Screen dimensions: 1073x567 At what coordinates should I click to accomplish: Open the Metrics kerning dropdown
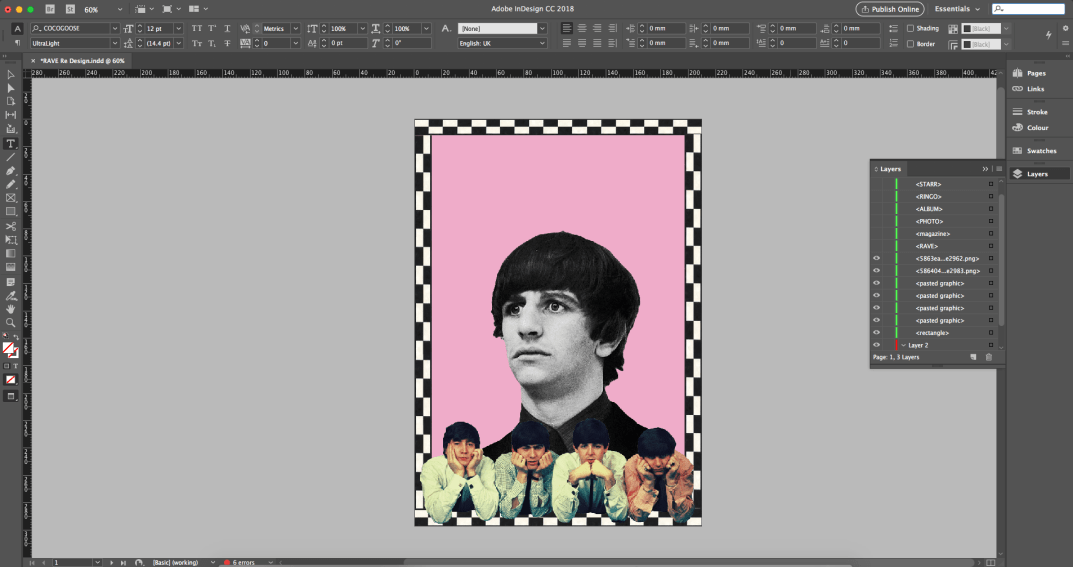coord(296,28)
